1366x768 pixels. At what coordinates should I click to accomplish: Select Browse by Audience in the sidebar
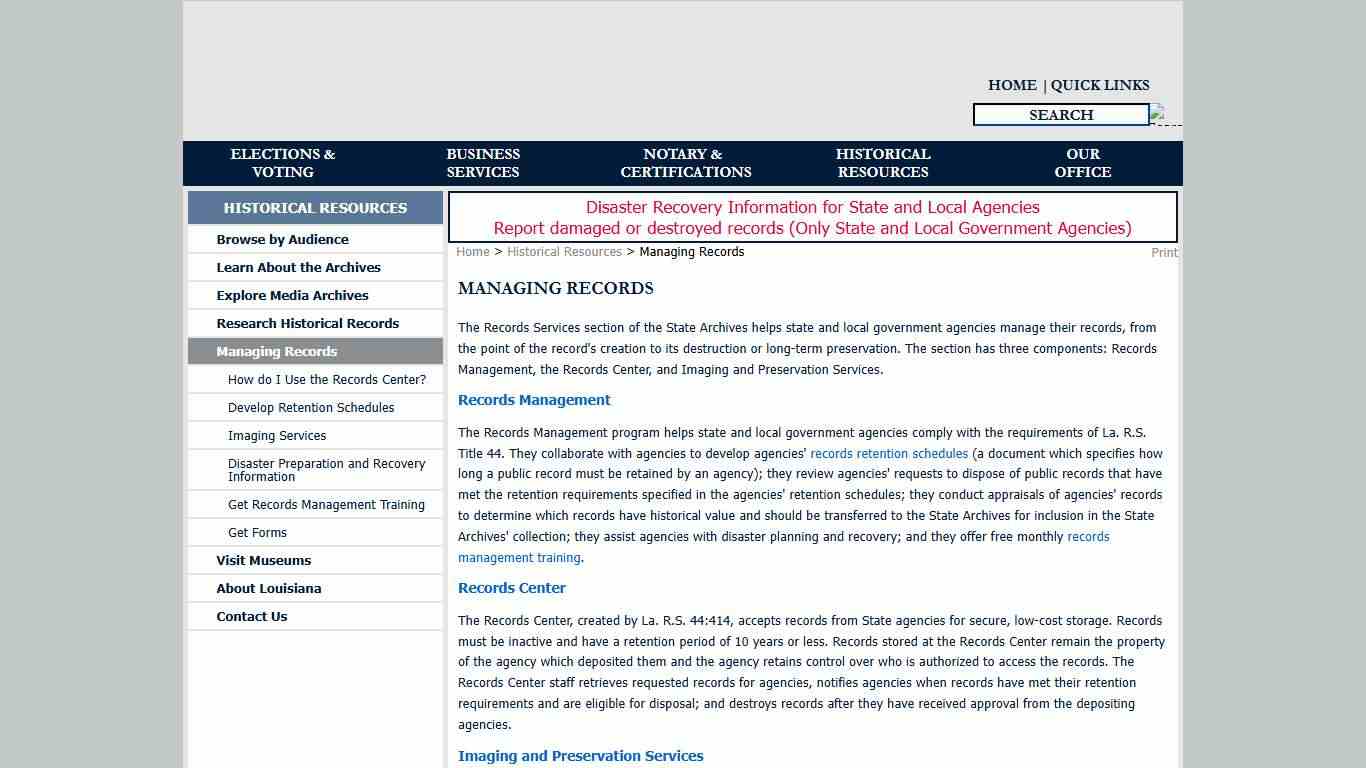tap(282, 239)
